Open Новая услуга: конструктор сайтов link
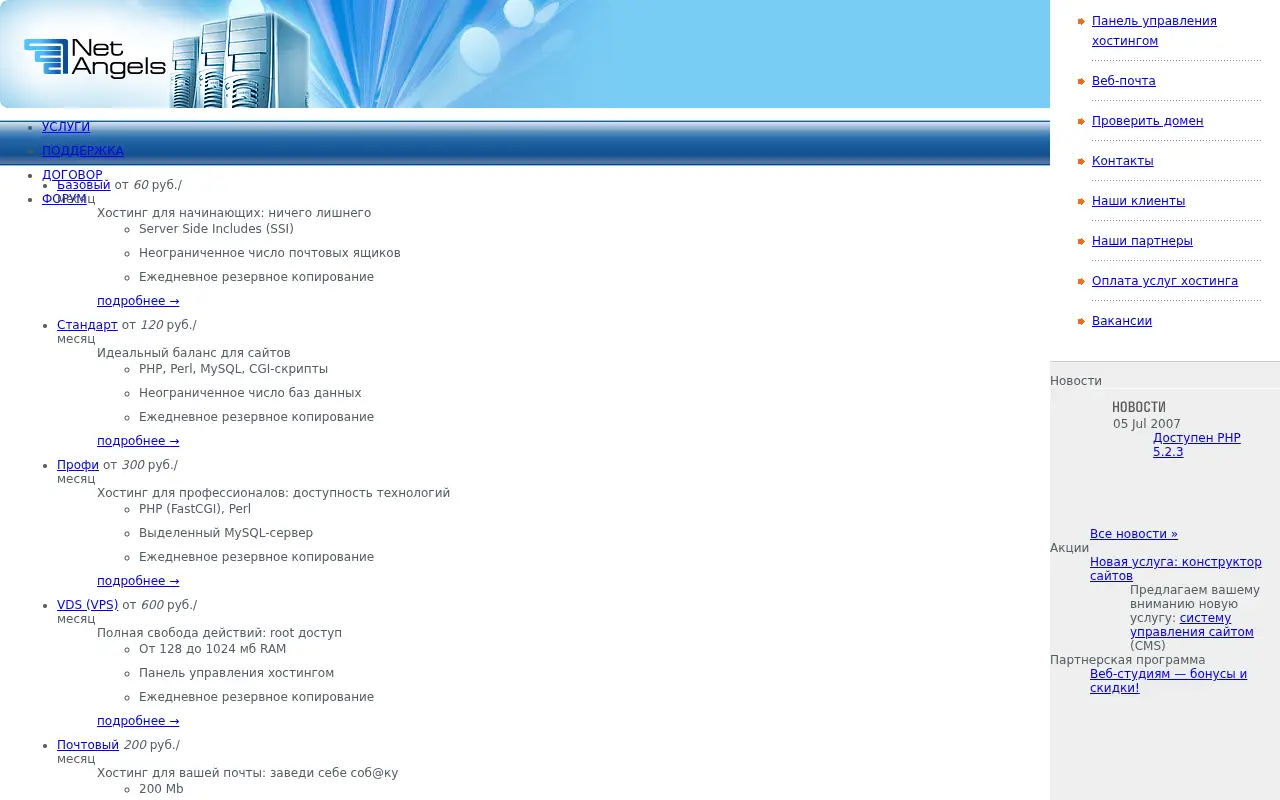Viewport: 1280px width, 800px height. (1176, 569)
